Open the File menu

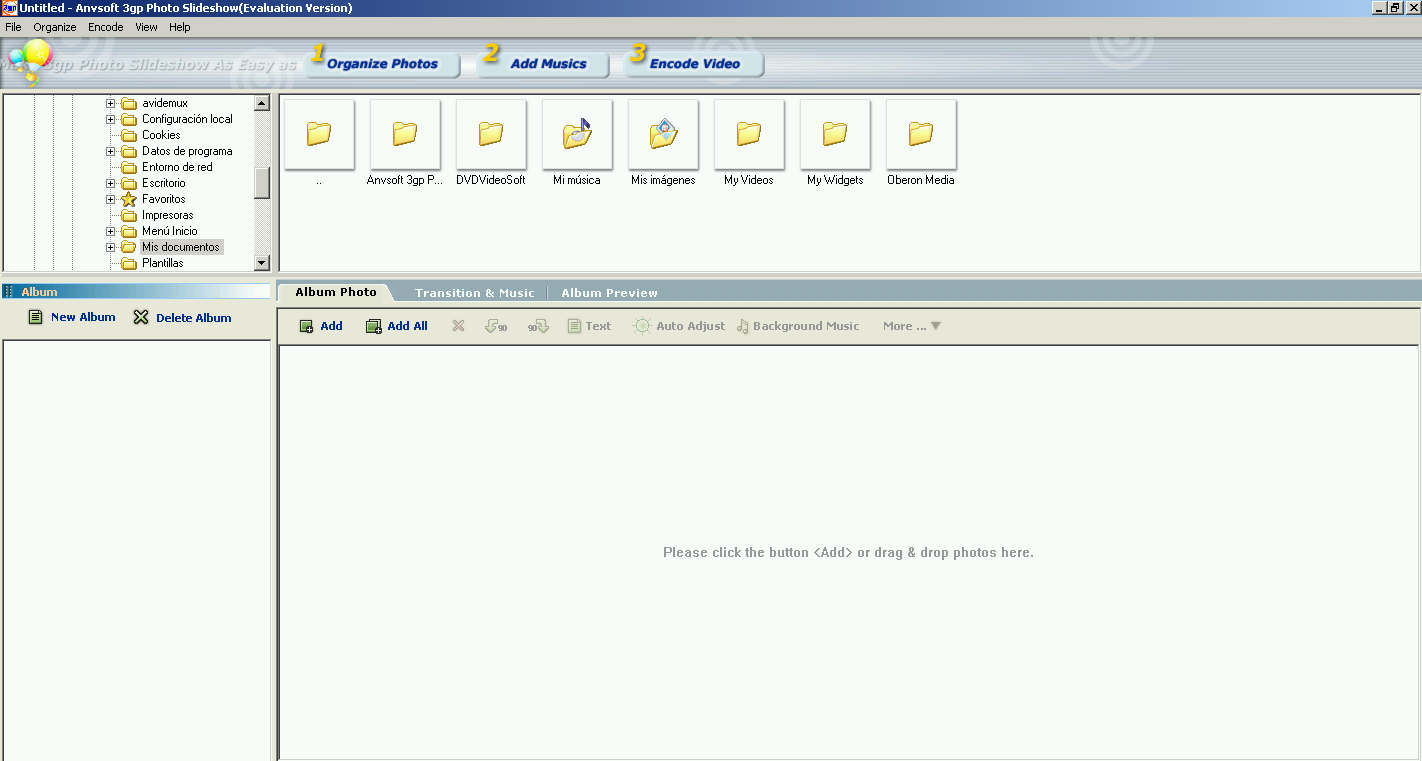[x=13, y=27]
